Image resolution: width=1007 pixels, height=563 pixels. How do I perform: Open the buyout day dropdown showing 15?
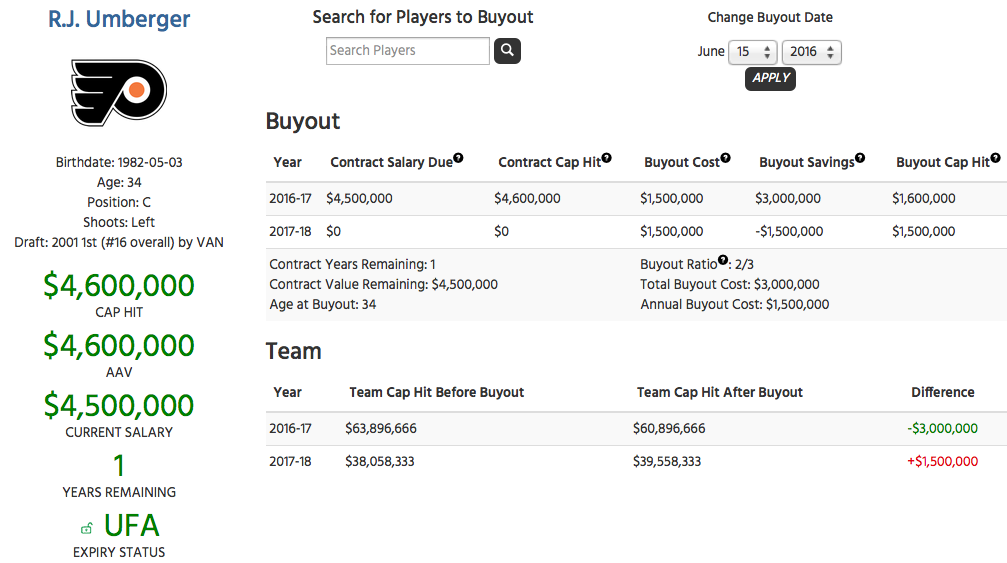click(x=753, y=52)
